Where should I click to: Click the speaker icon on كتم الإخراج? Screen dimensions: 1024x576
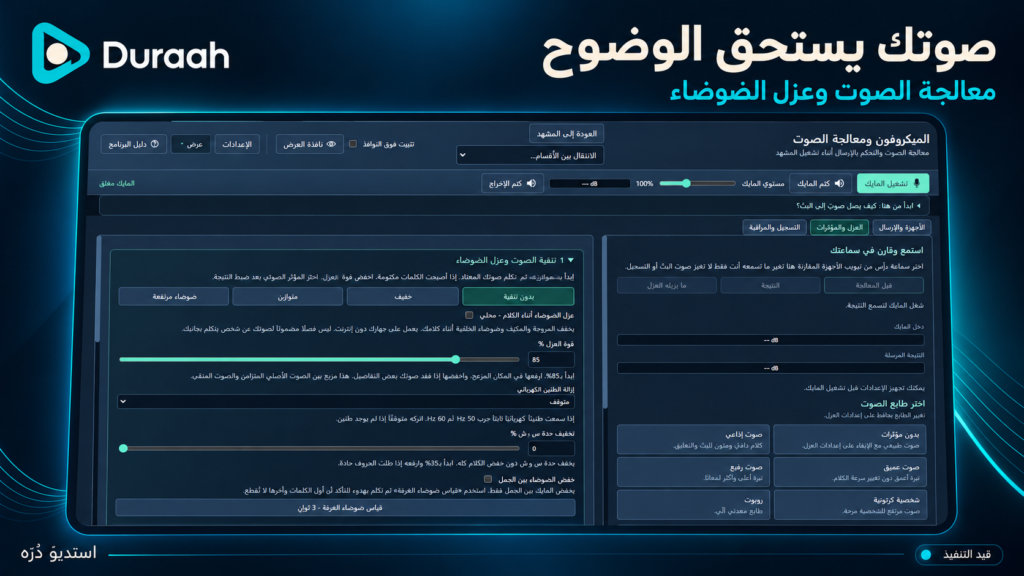pos(531,184)
